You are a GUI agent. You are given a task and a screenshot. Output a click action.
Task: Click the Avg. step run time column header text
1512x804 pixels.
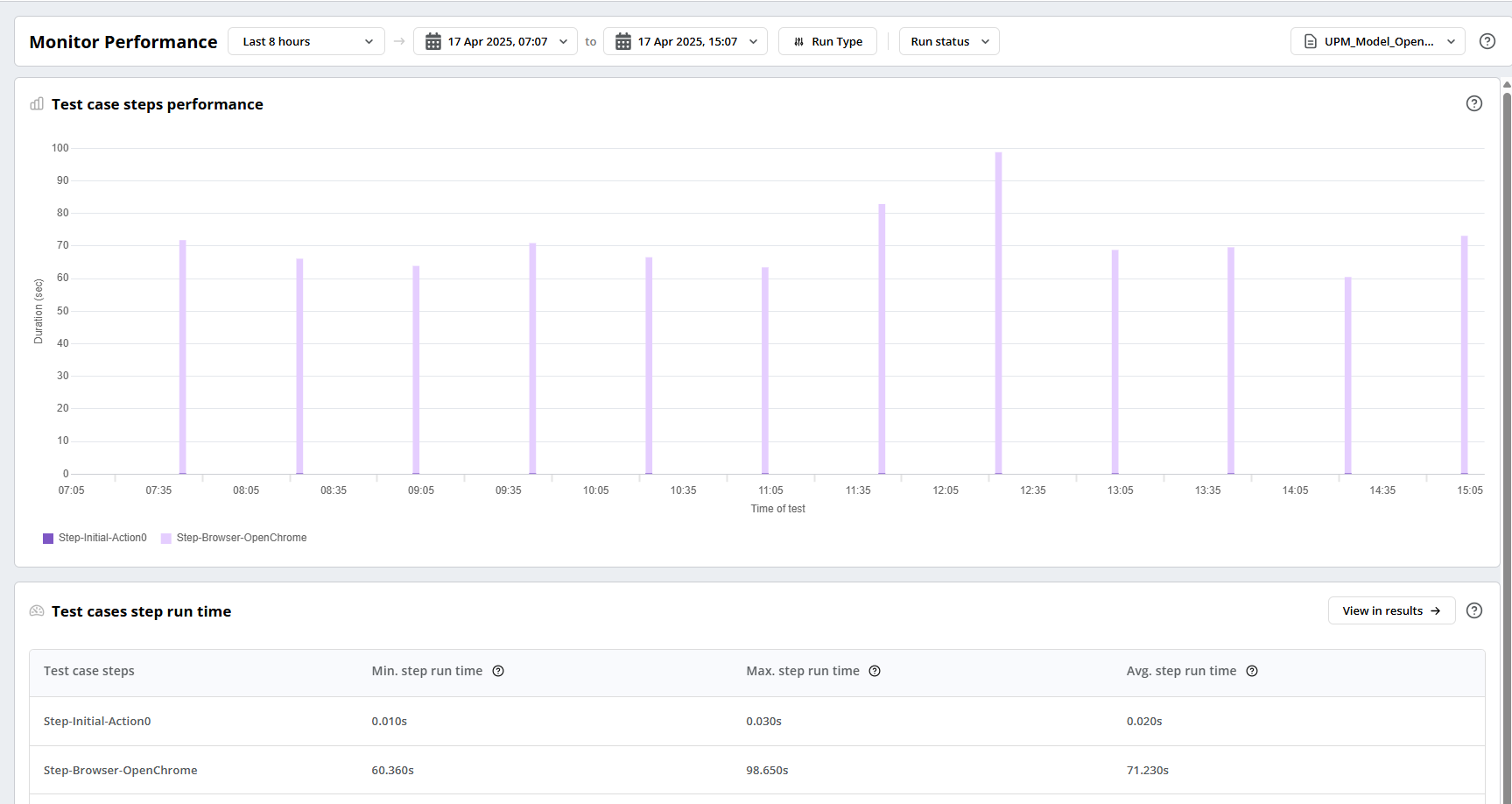[1181, 671]
